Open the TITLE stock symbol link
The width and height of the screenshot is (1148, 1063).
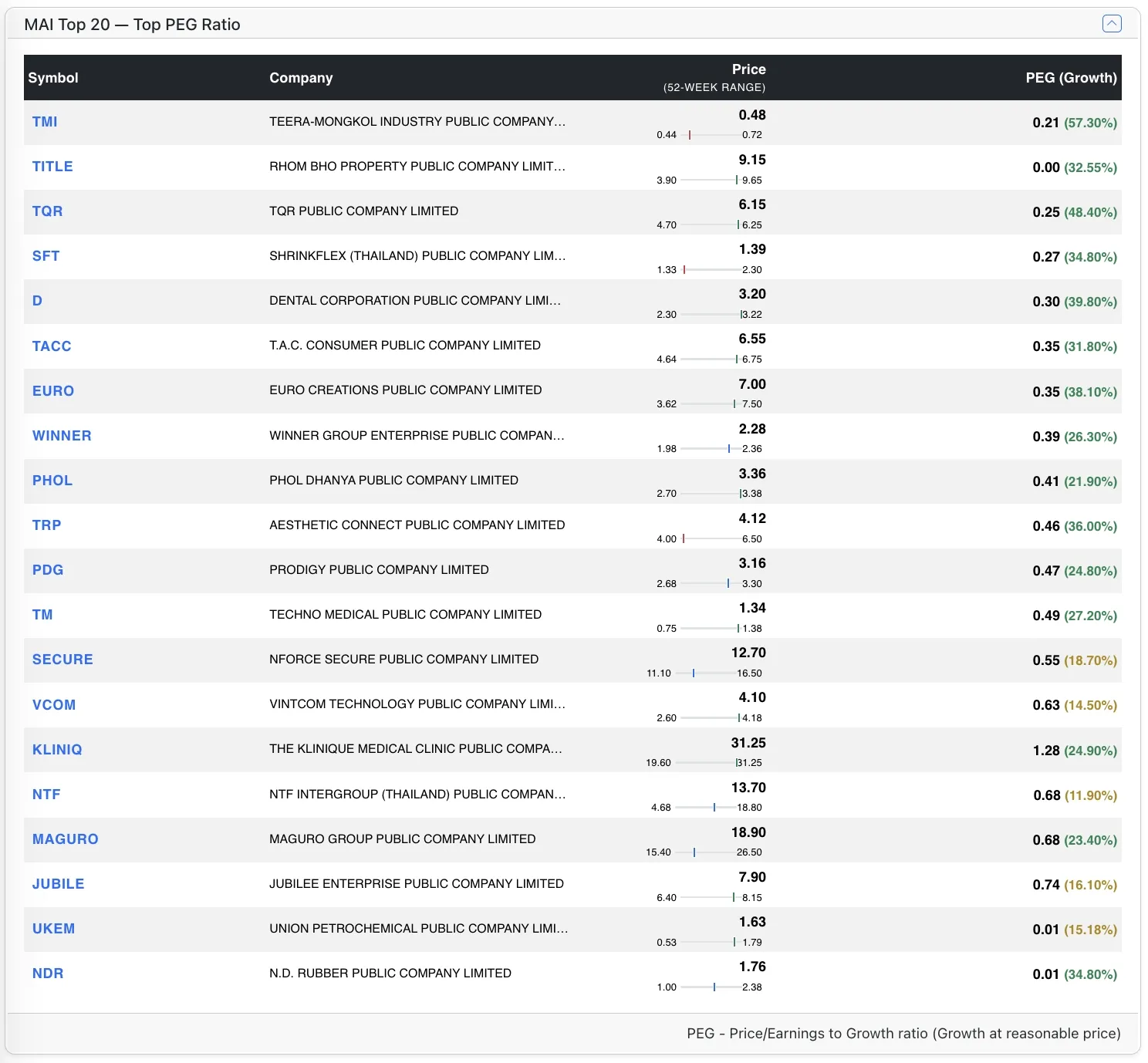click(x=52, y=167)
